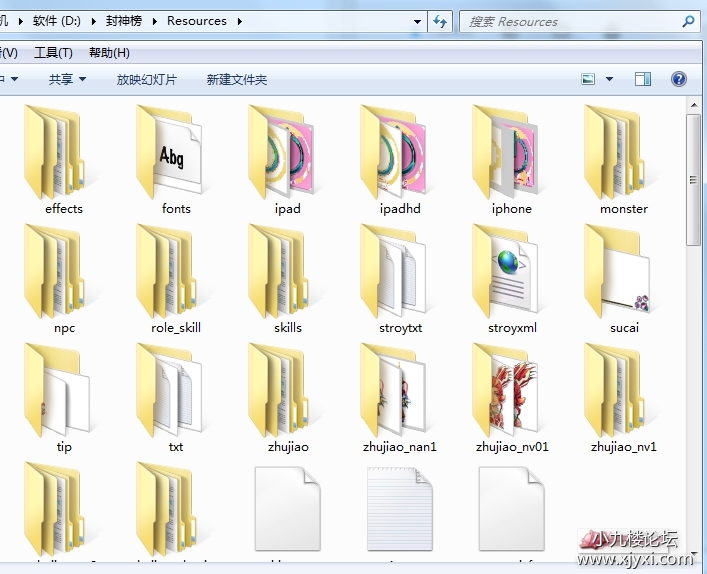Click the change view icon
Screen dimensions: 707x574
point(589,79)
